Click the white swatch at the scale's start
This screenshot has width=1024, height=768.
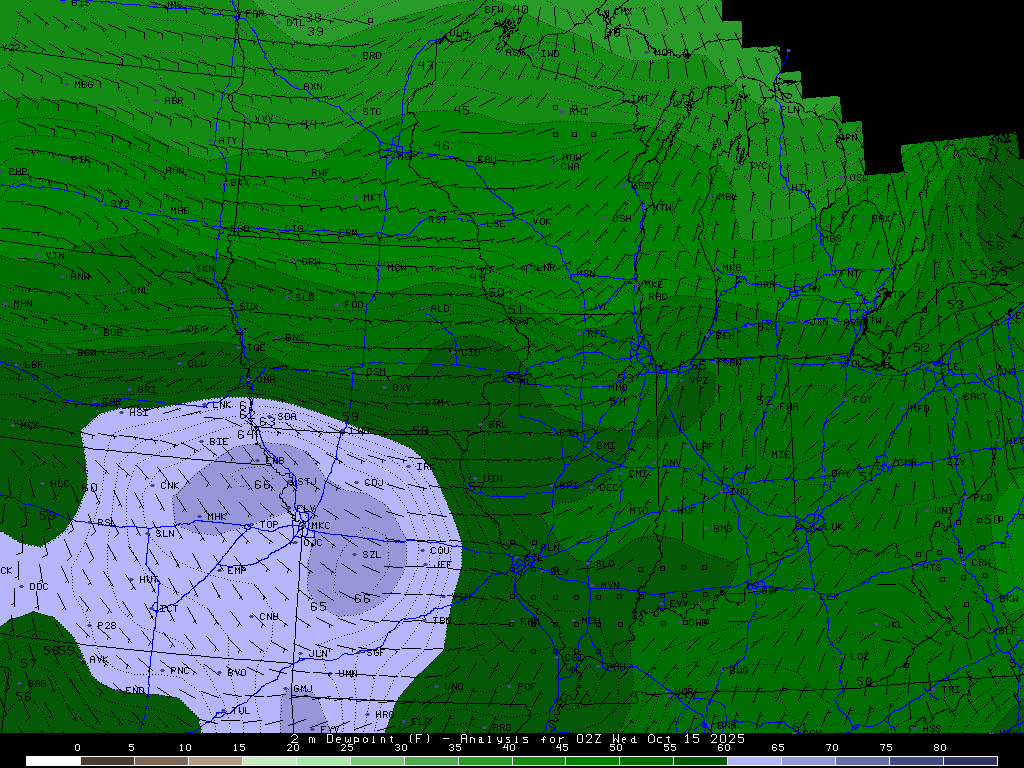coord(53,761)
